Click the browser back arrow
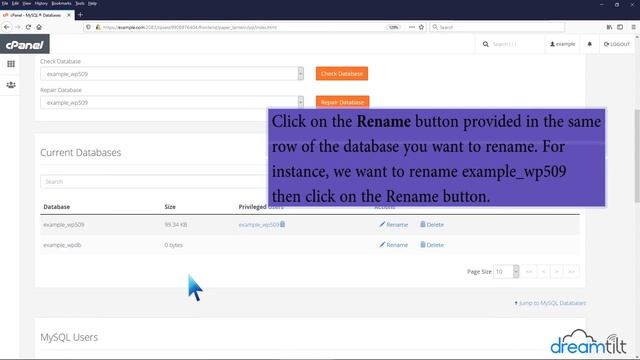This screenshot has width=640, height=360. pyautogui.click(x=7, y=27)
